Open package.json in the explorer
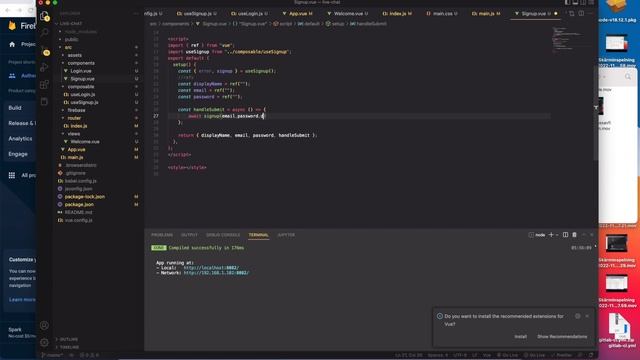640x360 pixels. pos(79,204)
